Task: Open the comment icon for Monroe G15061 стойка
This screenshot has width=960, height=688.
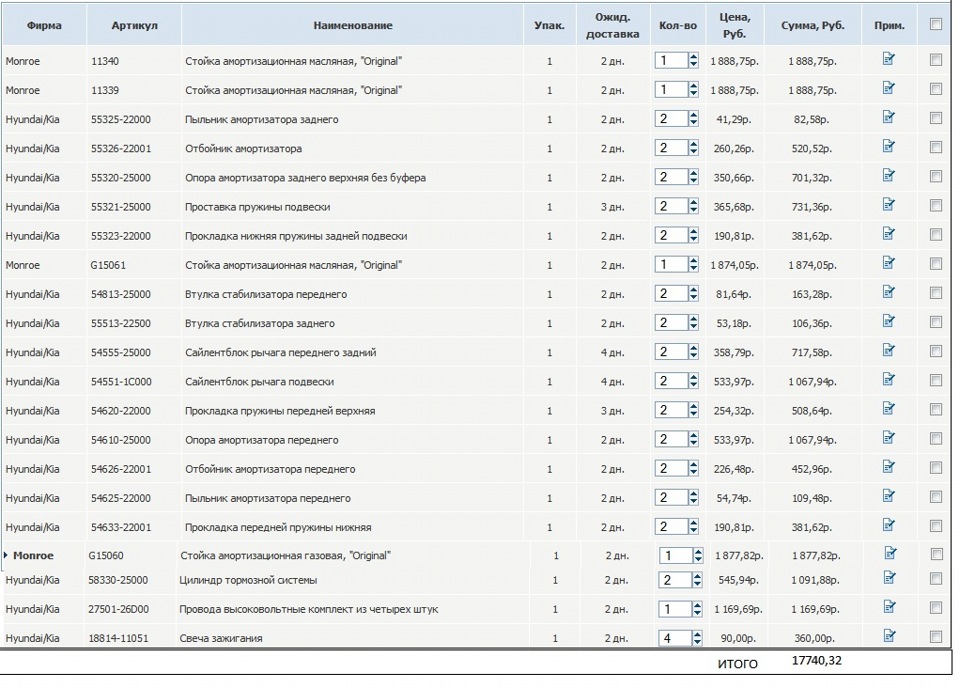Action: pos(889,264)
